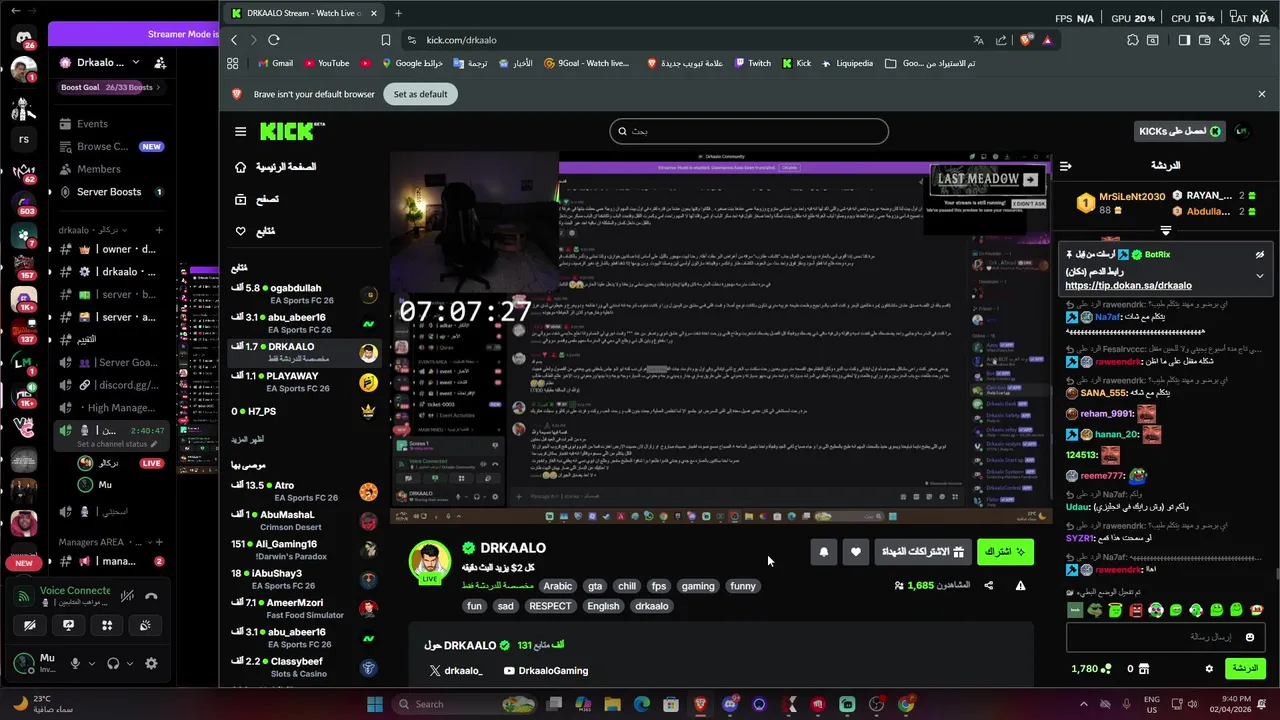Share the DRKAALO stream
The height and width of the screenshot is (720, 1280).
tap(989, 585)
